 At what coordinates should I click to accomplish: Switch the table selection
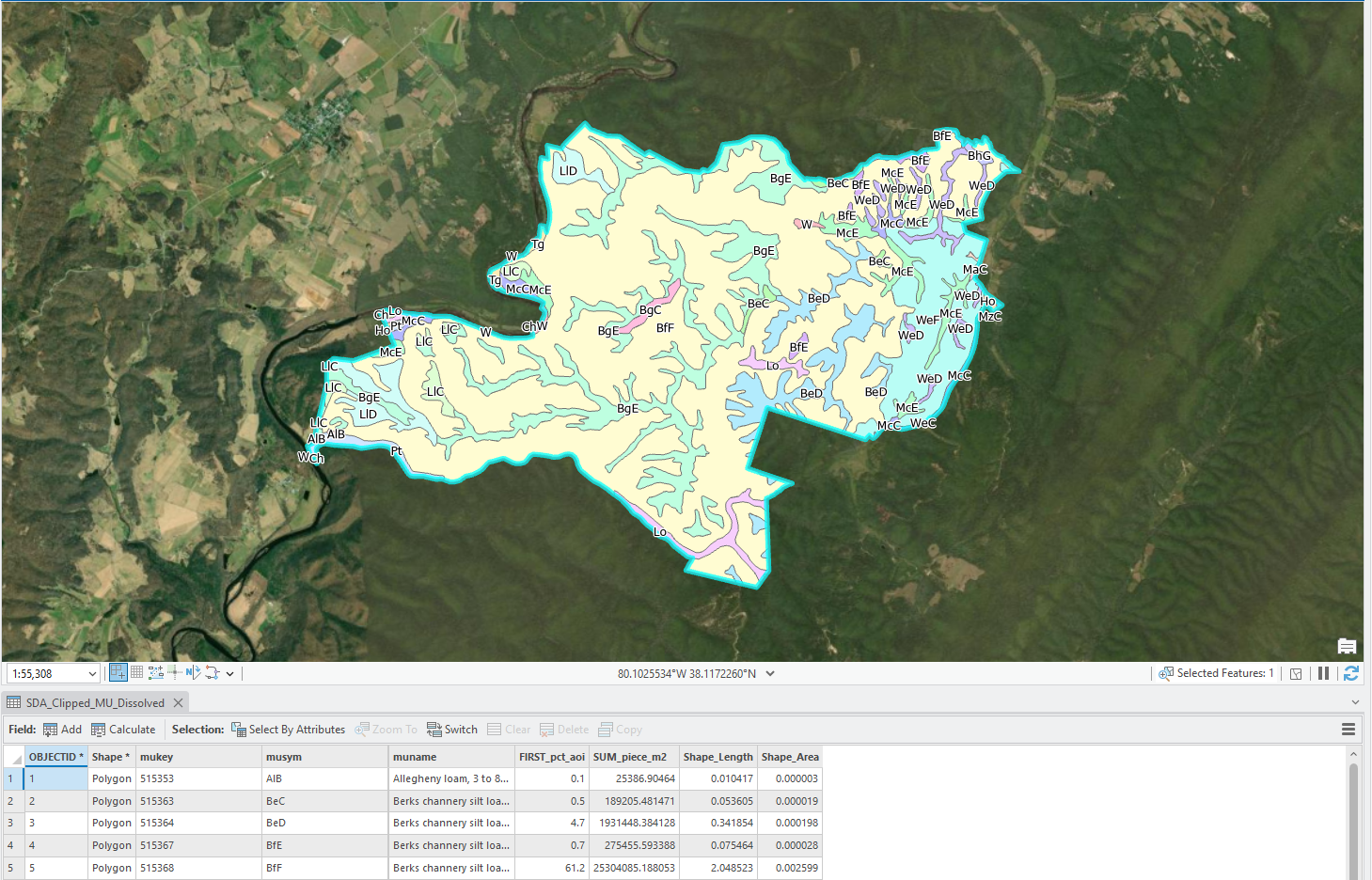point(451,730)
